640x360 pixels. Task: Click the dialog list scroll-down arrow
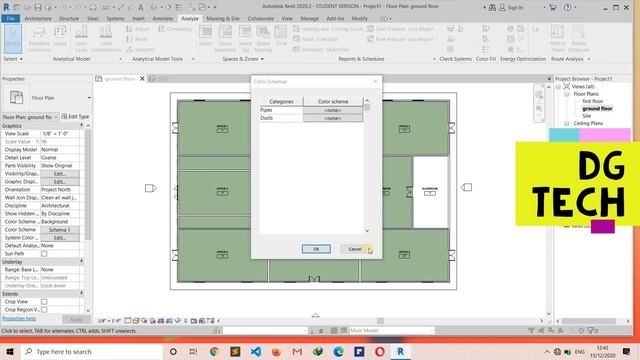click(367, 231)
